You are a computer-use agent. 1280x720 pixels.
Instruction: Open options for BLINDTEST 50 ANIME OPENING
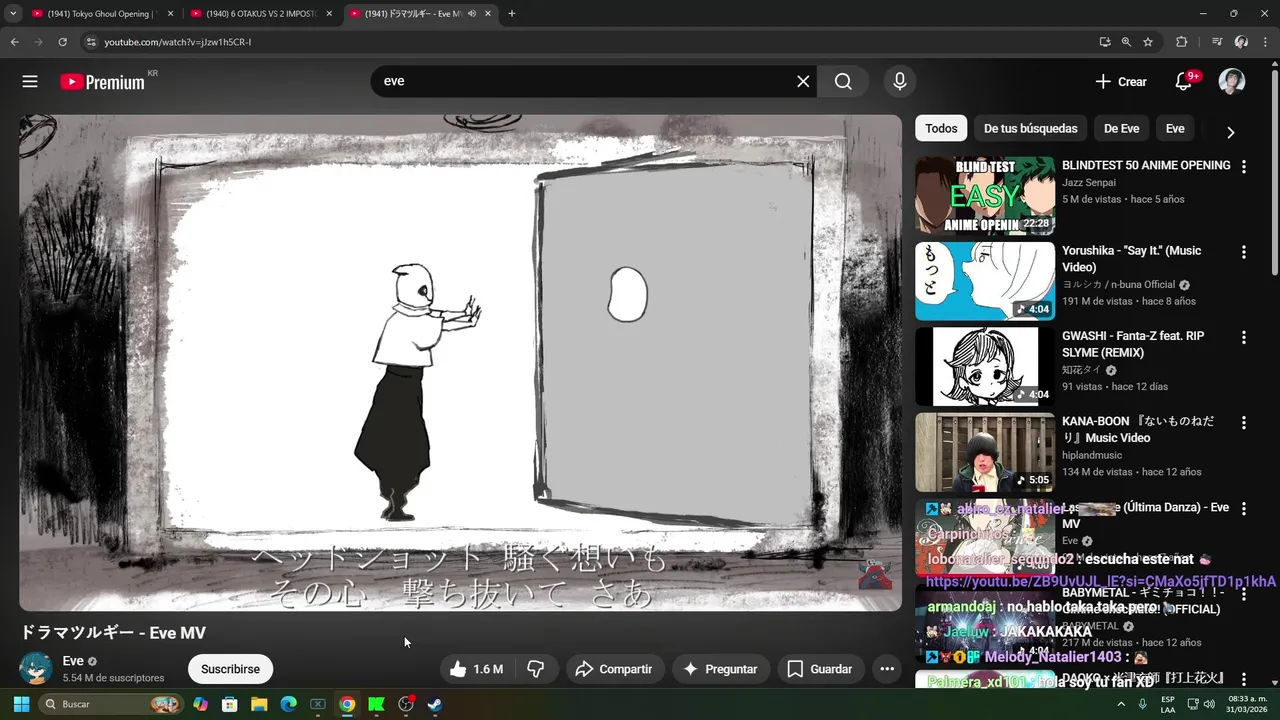(x=1244, y=167)
